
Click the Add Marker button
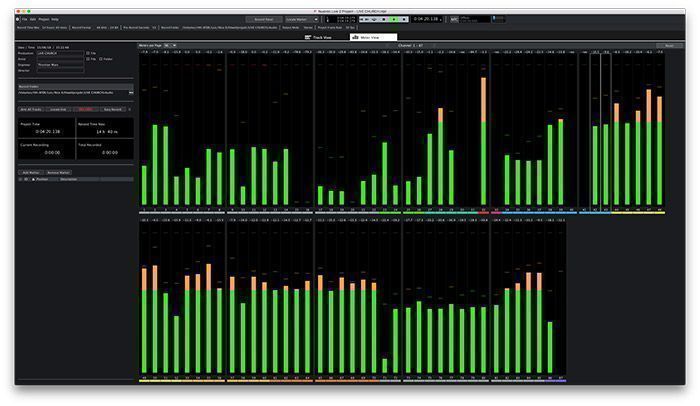[31, 172]
